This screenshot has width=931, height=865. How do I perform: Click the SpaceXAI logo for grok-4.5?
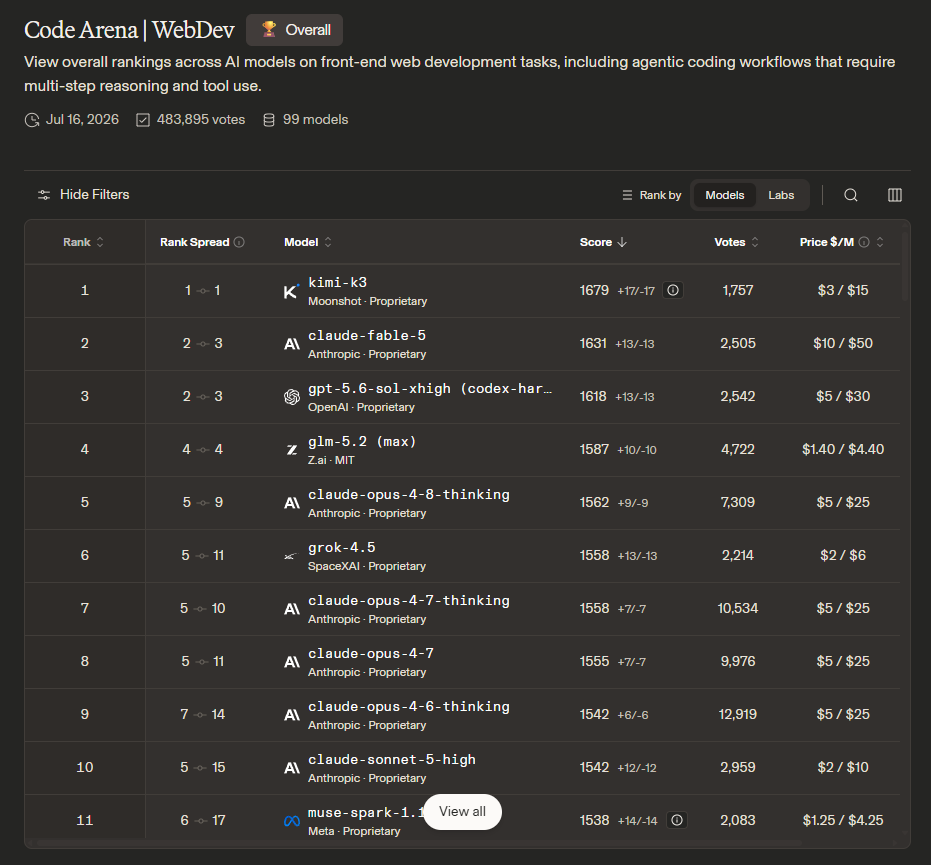290,556
